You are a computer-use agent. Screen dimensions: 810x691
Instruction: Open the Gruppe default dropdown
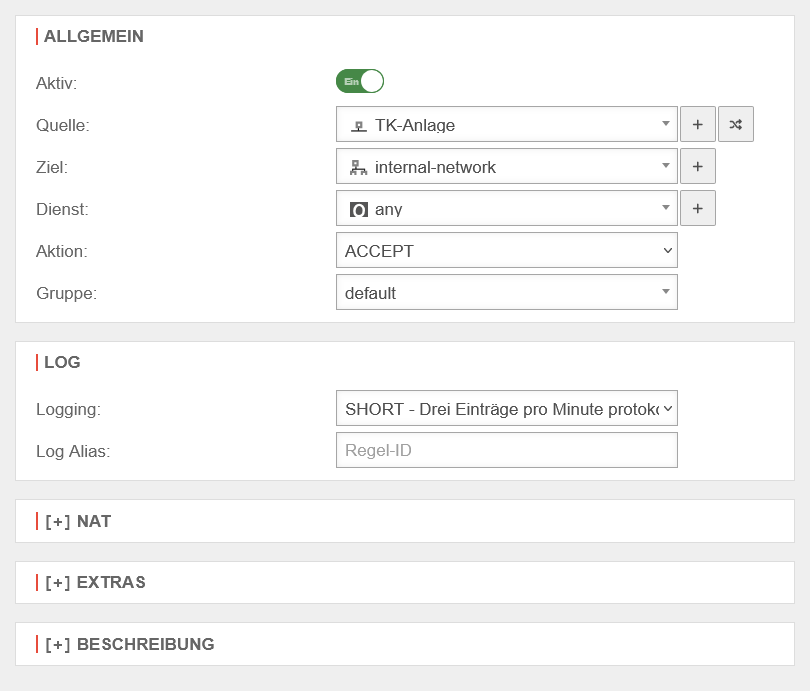(507, 293)
